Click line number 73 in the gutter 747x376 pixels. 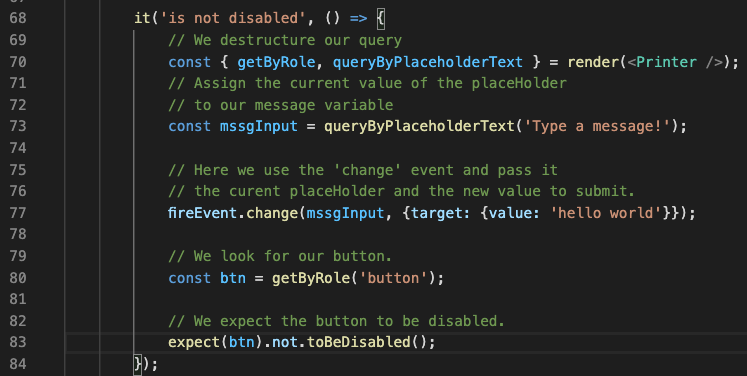pos(18,126)
